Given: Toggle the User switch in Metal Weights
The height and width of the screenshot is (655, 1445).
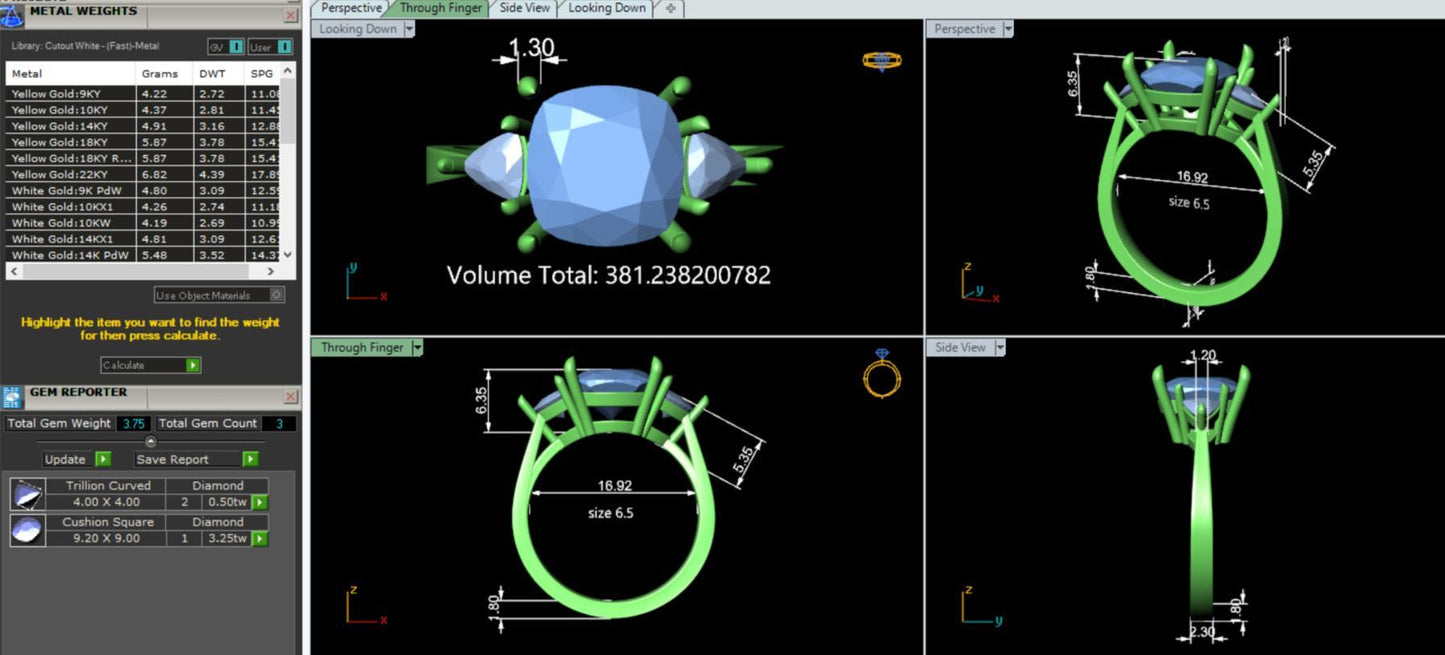Looking at the screenshot, I should click(283, 46).
